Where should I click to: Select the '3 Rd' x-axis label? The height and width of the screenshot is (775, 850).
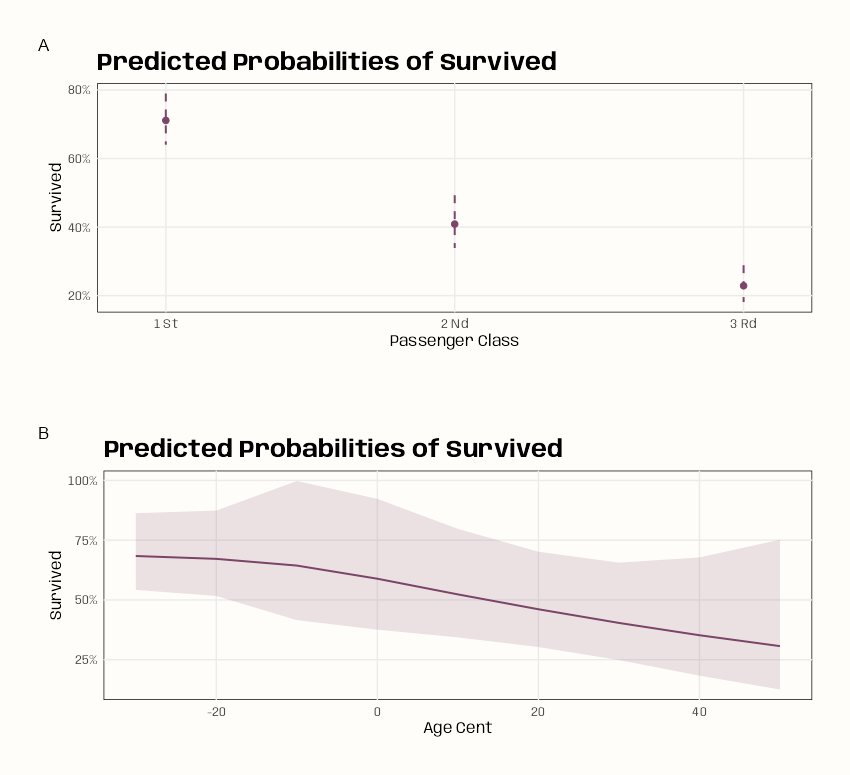(x=743, y=324)
